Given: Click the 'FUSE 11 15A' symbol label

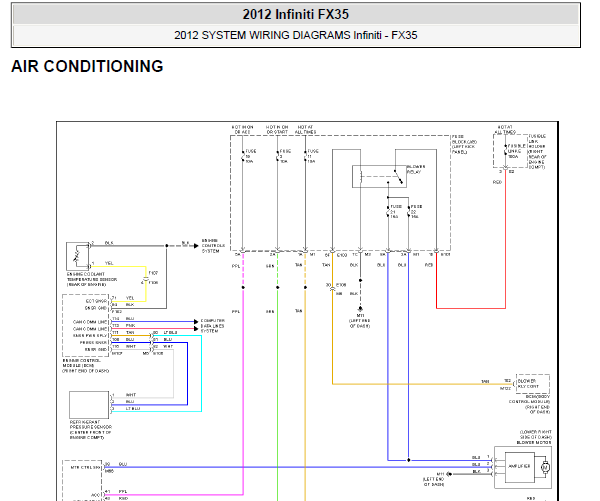Looking at the screenshot, I should (x=313, y=156).
